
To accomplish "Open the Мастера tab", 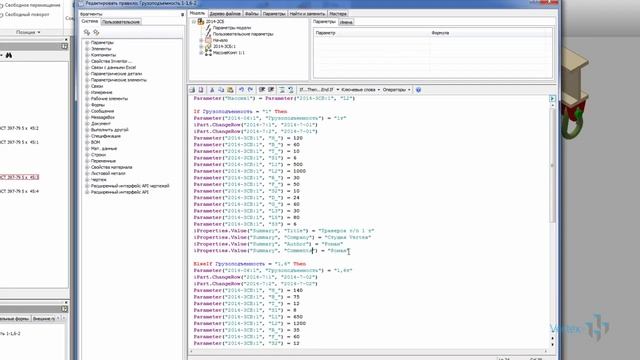I will click(338, 13).
